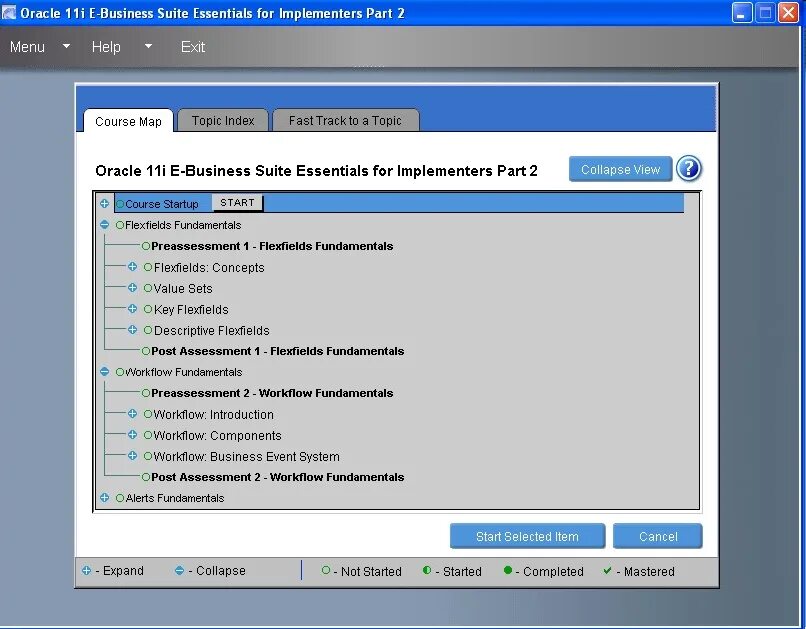This screenshot has width=806, height=629.
Task: Select Preassessment 1 - Flexfields Fundamentals
Action: click(272, 246)
